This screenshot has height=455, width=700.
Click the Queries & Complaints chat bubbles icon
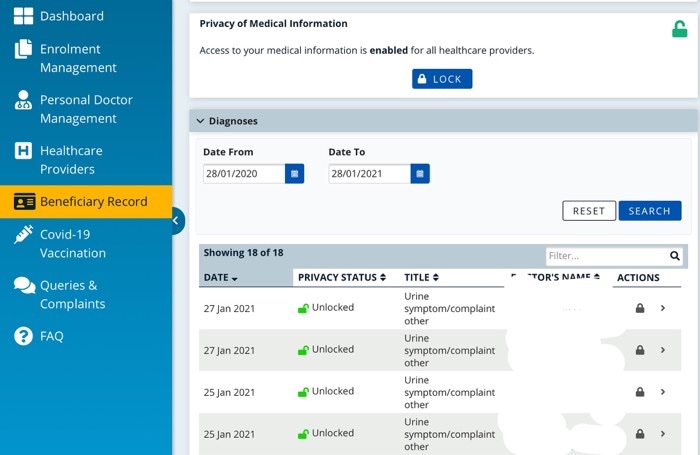(x=24, y=285)
